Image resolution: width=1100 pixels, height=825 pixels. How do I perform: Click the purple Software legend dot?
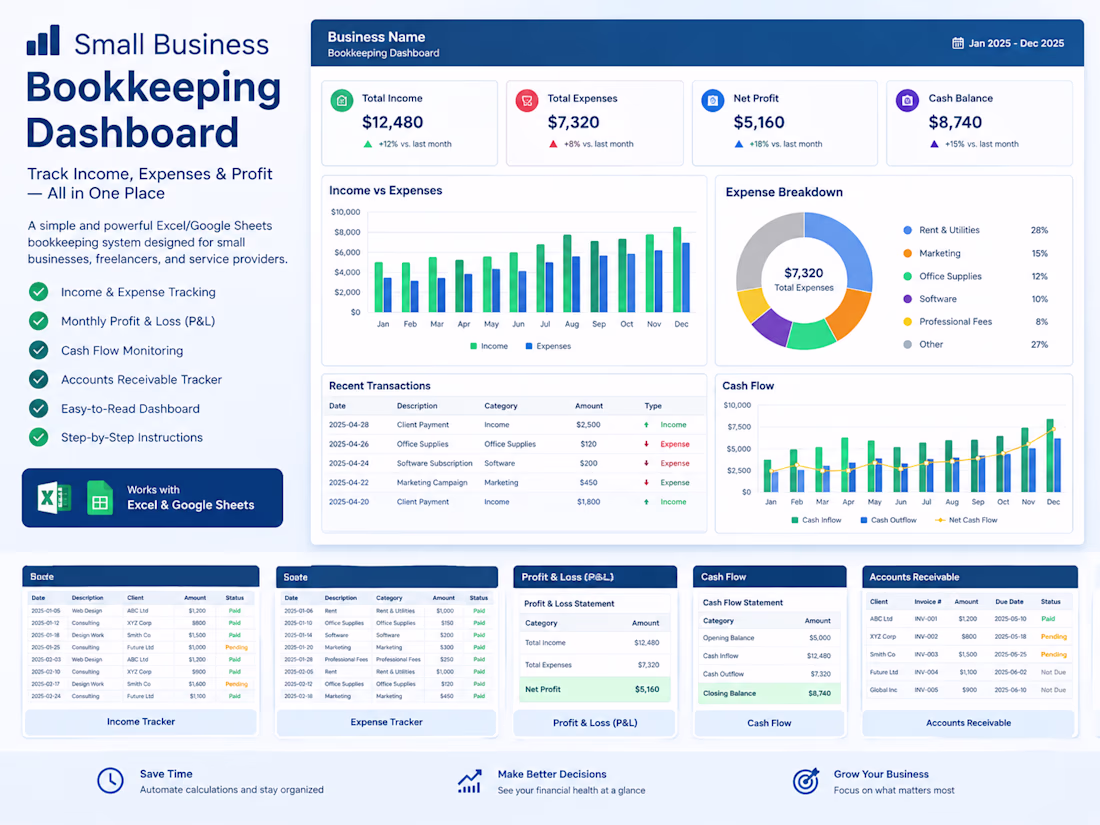click(x=907, y=299)
